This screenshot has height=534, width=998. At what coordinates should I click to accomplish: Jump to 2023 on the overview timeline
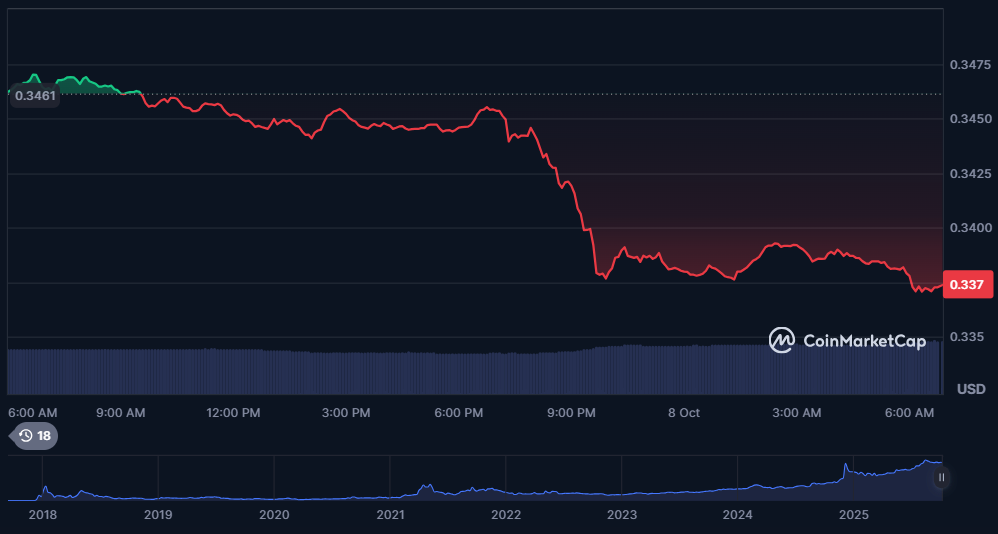click(x=622, y=514)
